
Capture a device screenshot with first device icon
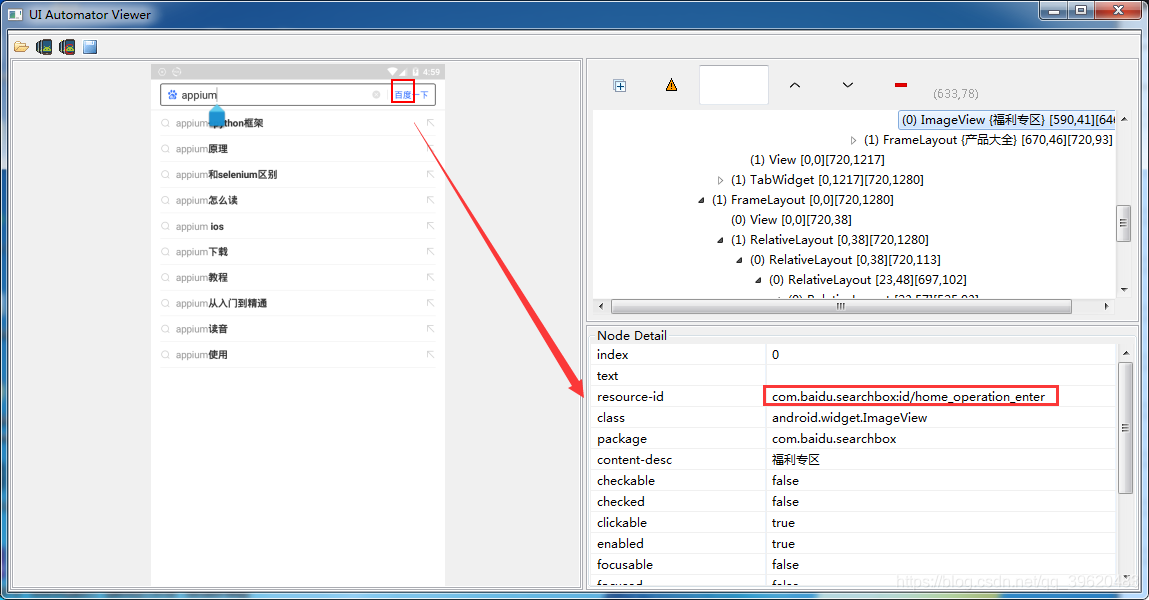44,48
